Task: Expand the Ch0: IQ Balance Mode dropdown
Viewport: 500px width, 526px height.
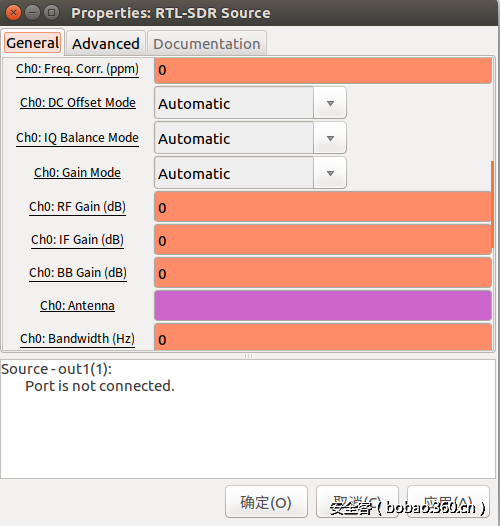Action: point(250,138)
